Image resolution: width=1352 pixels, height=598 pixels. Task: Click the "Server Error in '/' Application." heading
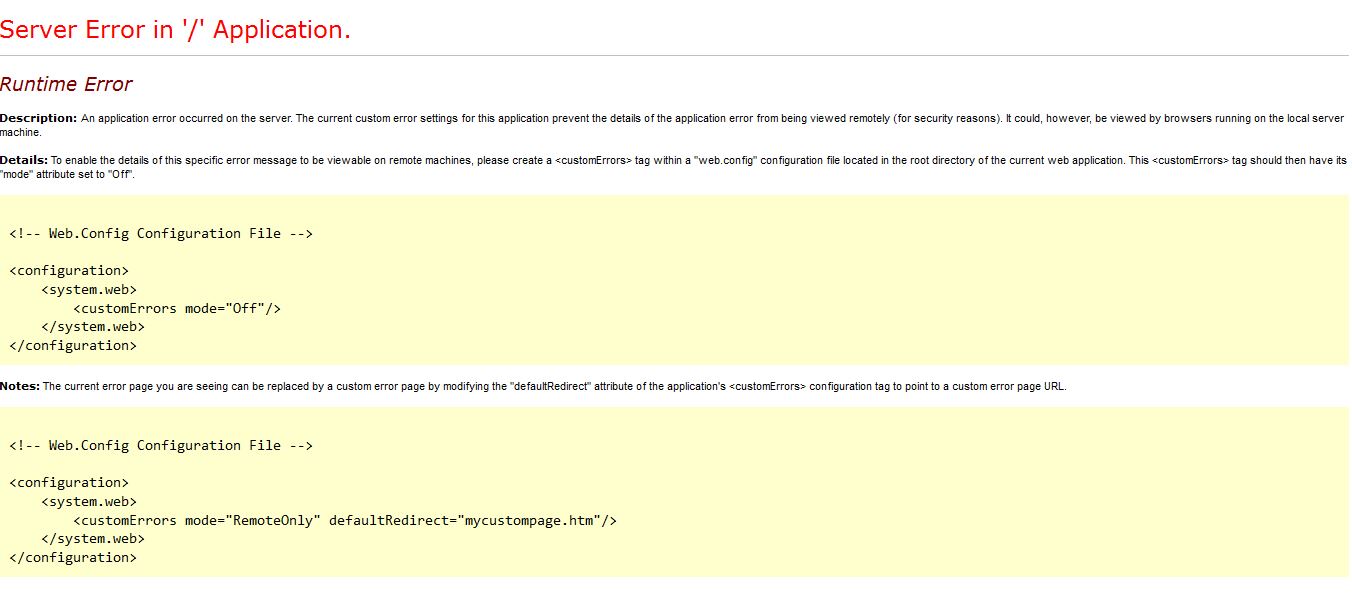175,30
